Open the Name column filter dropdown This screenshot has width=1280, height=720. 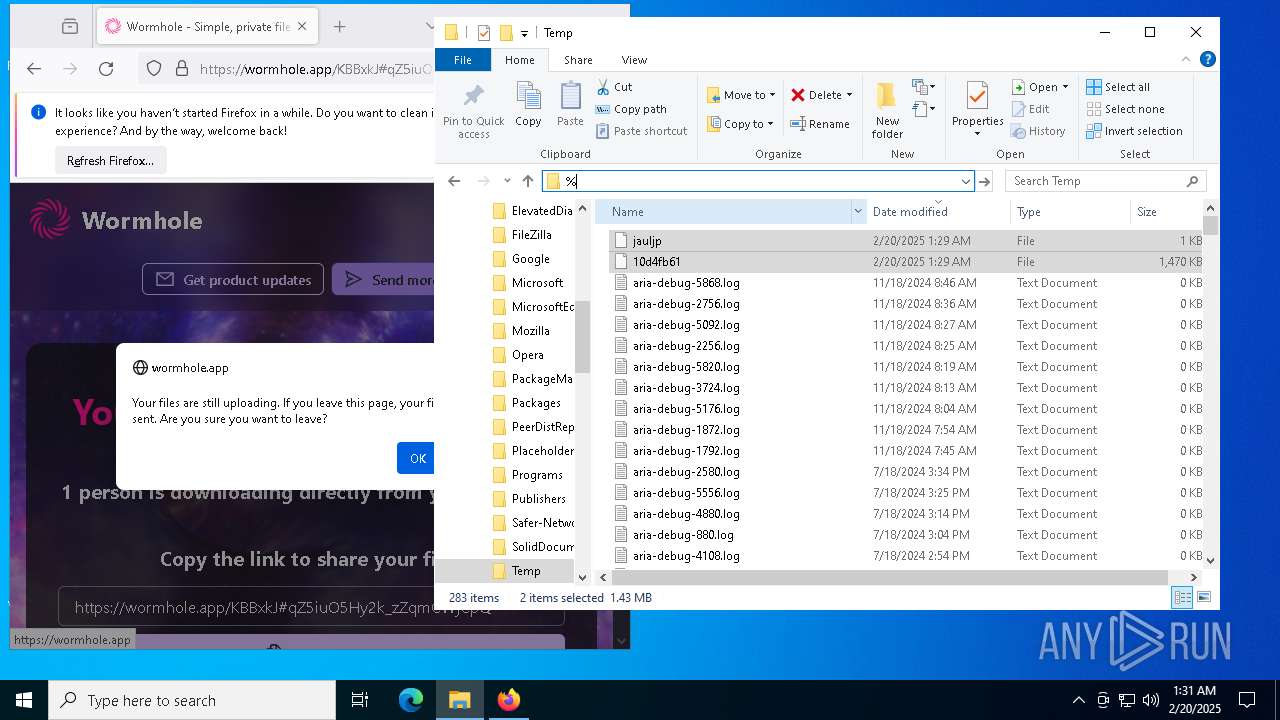coord(857,211)
